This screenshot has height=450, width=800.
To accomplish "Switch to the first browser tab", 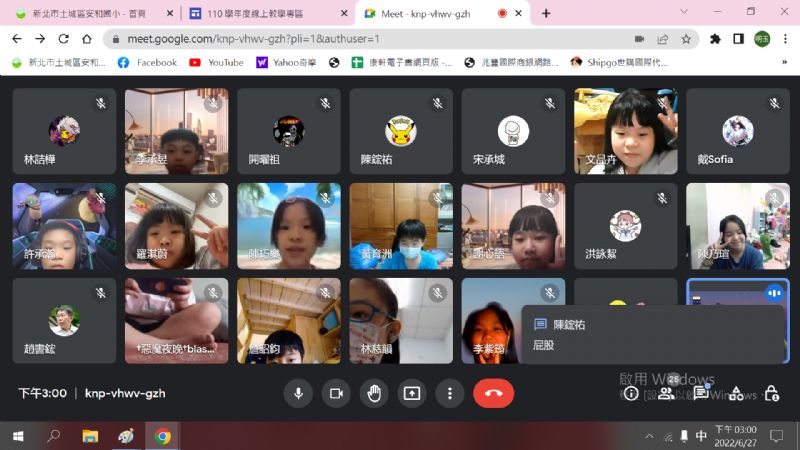I will tap(89, 13).
